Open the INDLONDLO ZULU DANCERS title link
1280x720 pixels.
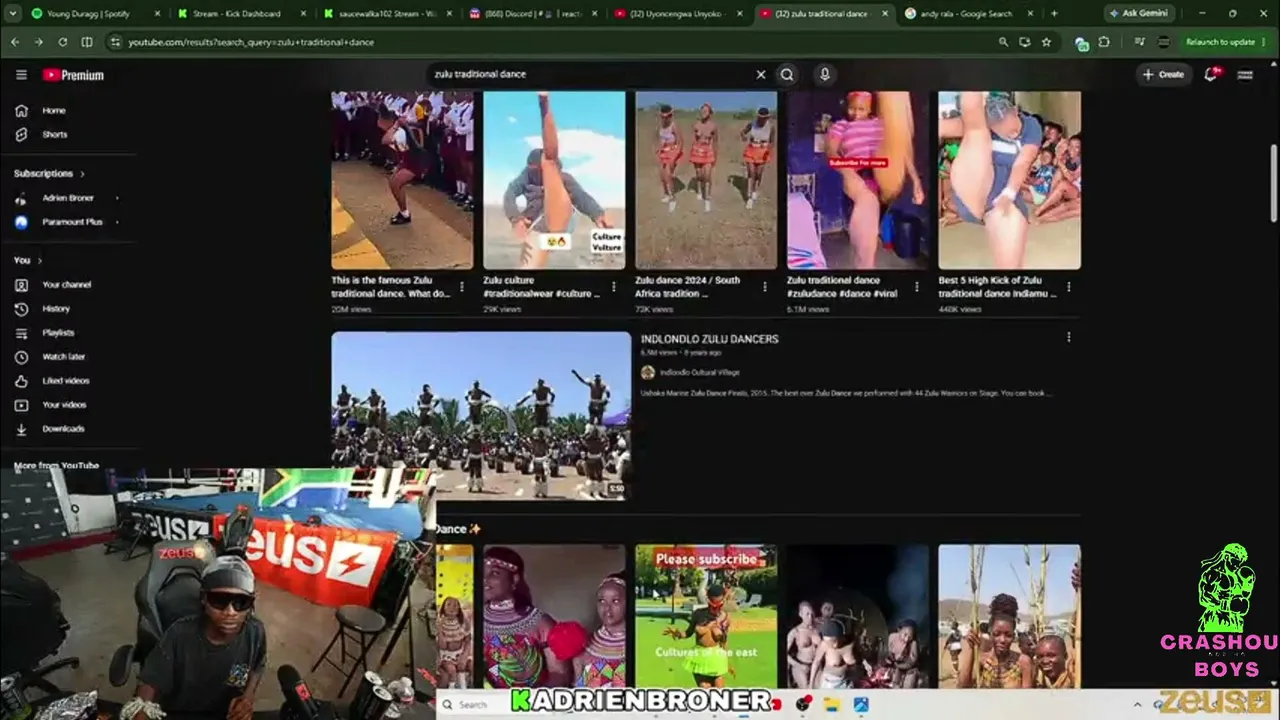pos(710,339)
